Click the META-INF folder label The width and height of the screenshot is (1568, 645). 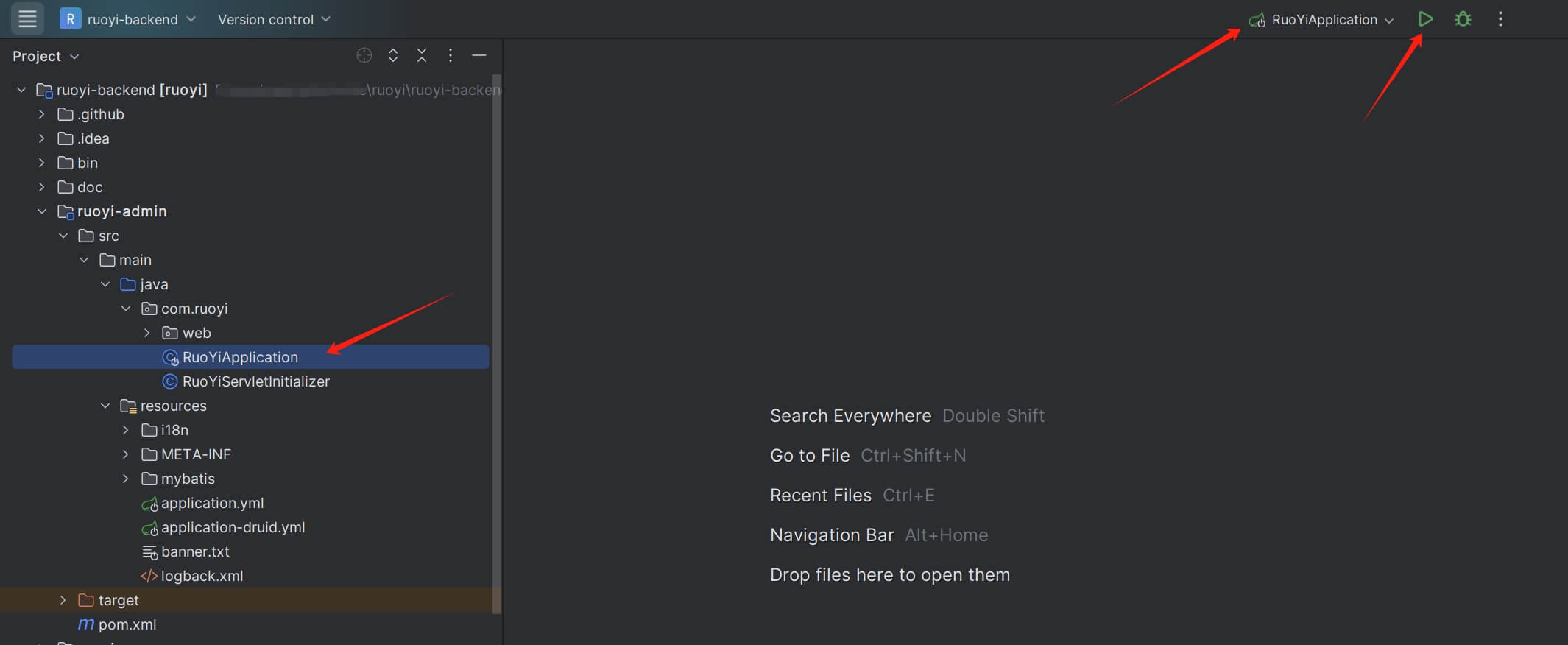(196, 454)
